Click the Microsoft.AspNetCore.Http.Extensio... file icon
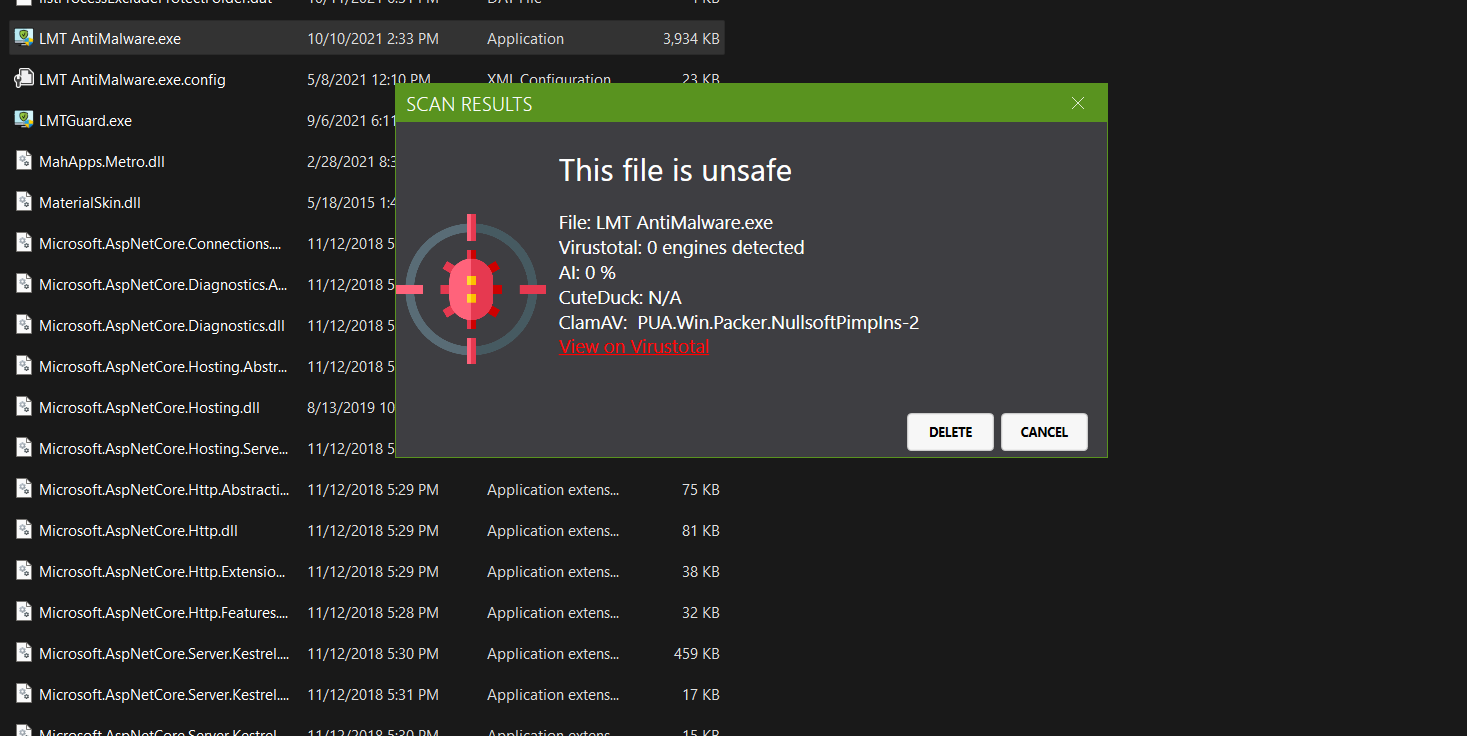1467x736 pixels. tap(24, 571)
